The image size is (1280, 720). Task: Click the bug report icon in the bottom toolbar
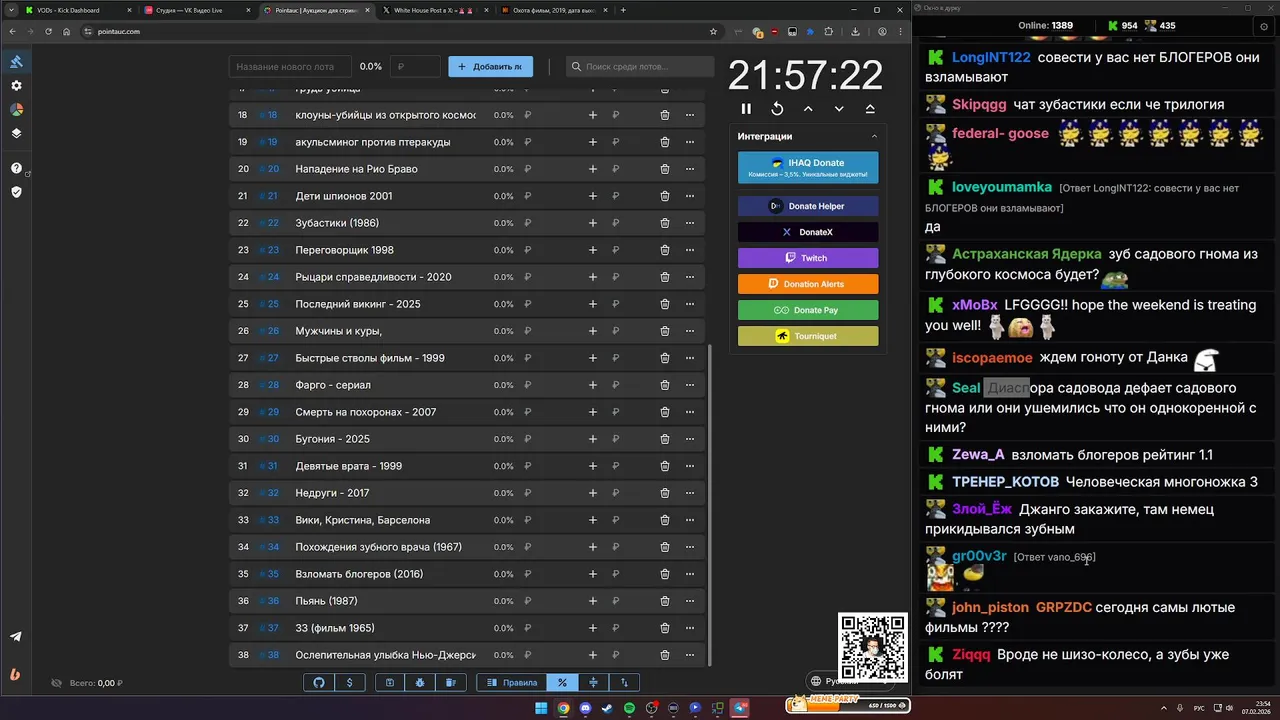[420, 682]
